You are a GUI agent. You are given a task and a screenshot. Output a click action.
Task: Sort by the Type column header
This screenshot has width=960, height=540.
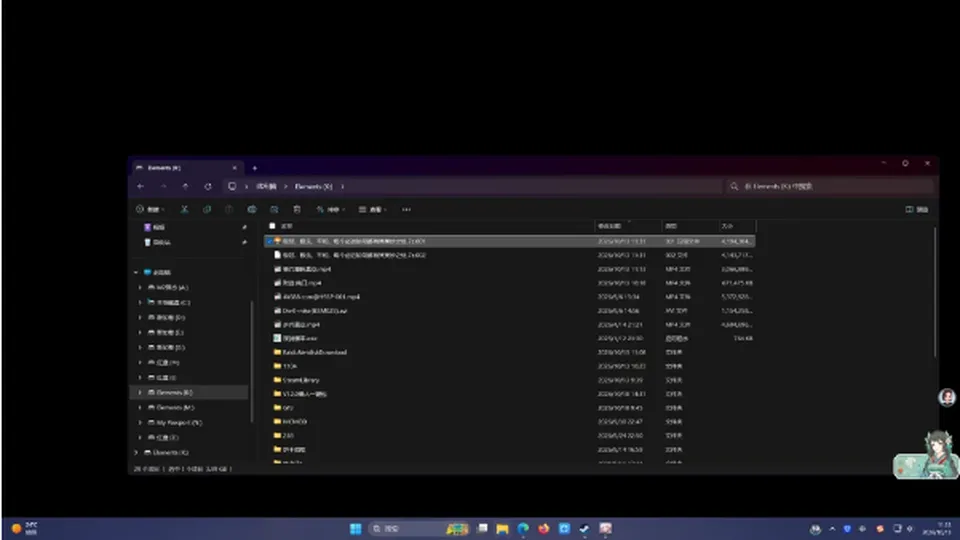[690, 226]
